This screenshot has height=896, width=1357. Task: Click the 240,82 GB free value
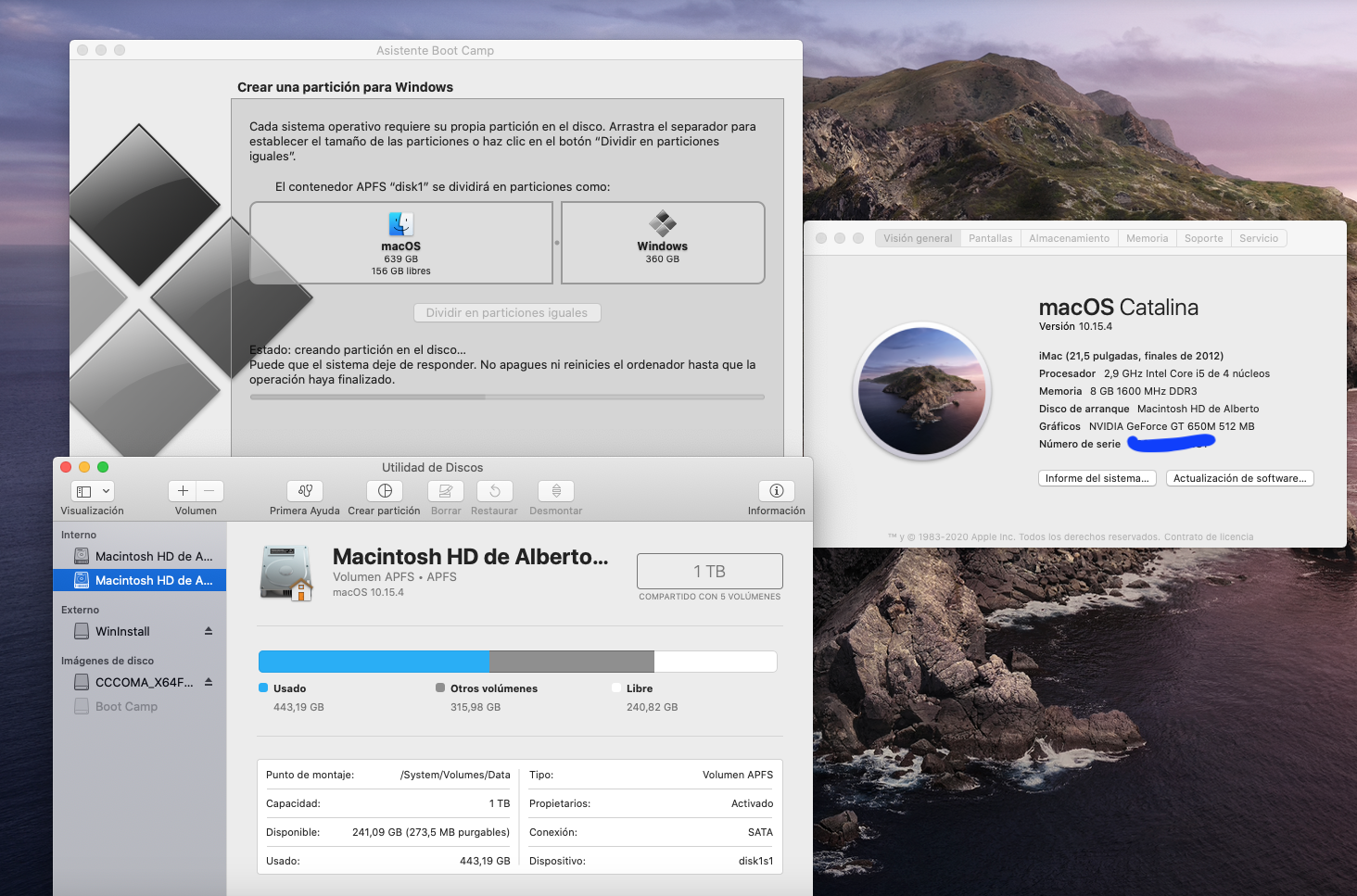[x=653, y=707]
